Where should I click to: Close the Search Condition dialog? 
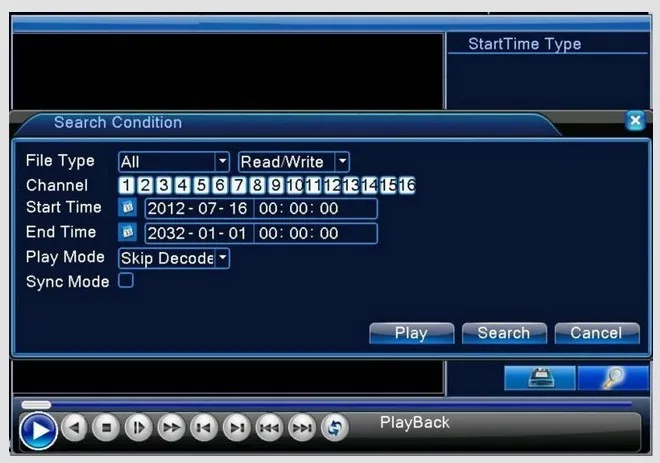pyautogui.click(x=635, y=121)
